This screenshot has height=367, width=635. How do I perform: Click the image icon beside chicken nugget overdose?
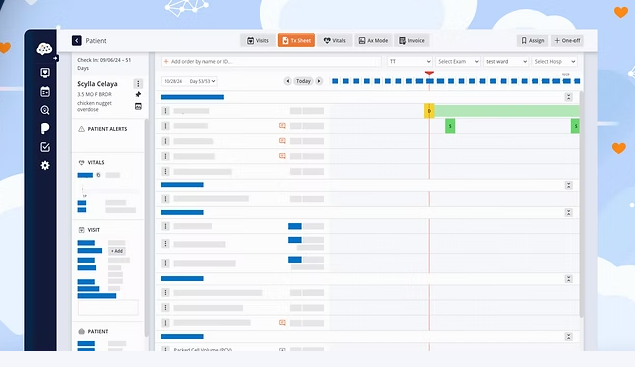point(138,106)
